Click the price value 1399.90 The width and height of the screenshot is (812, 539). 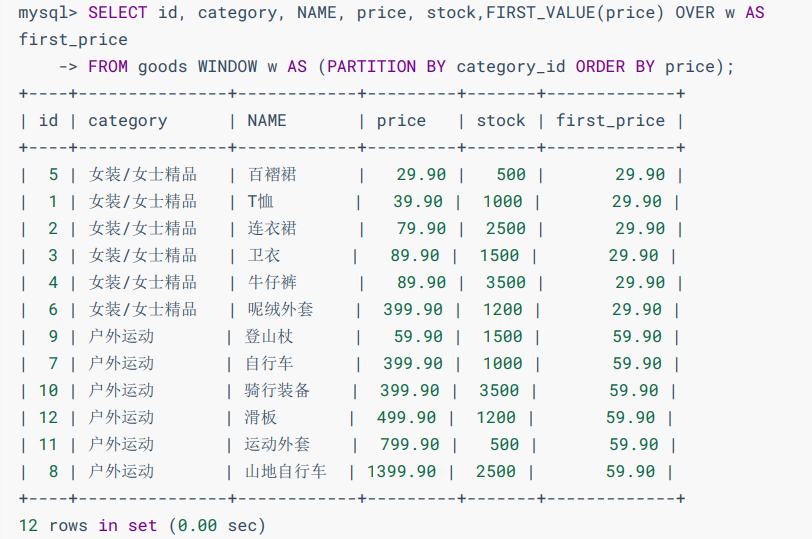click(401, 472)
